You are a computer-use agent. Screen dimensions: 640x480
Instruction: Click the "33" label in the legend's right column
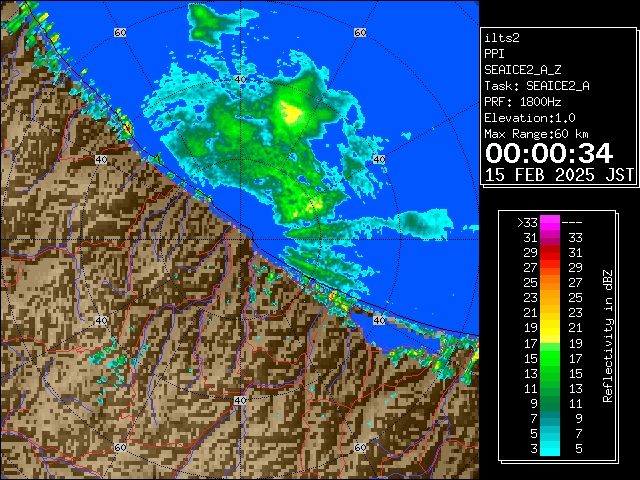click(575, 238)
